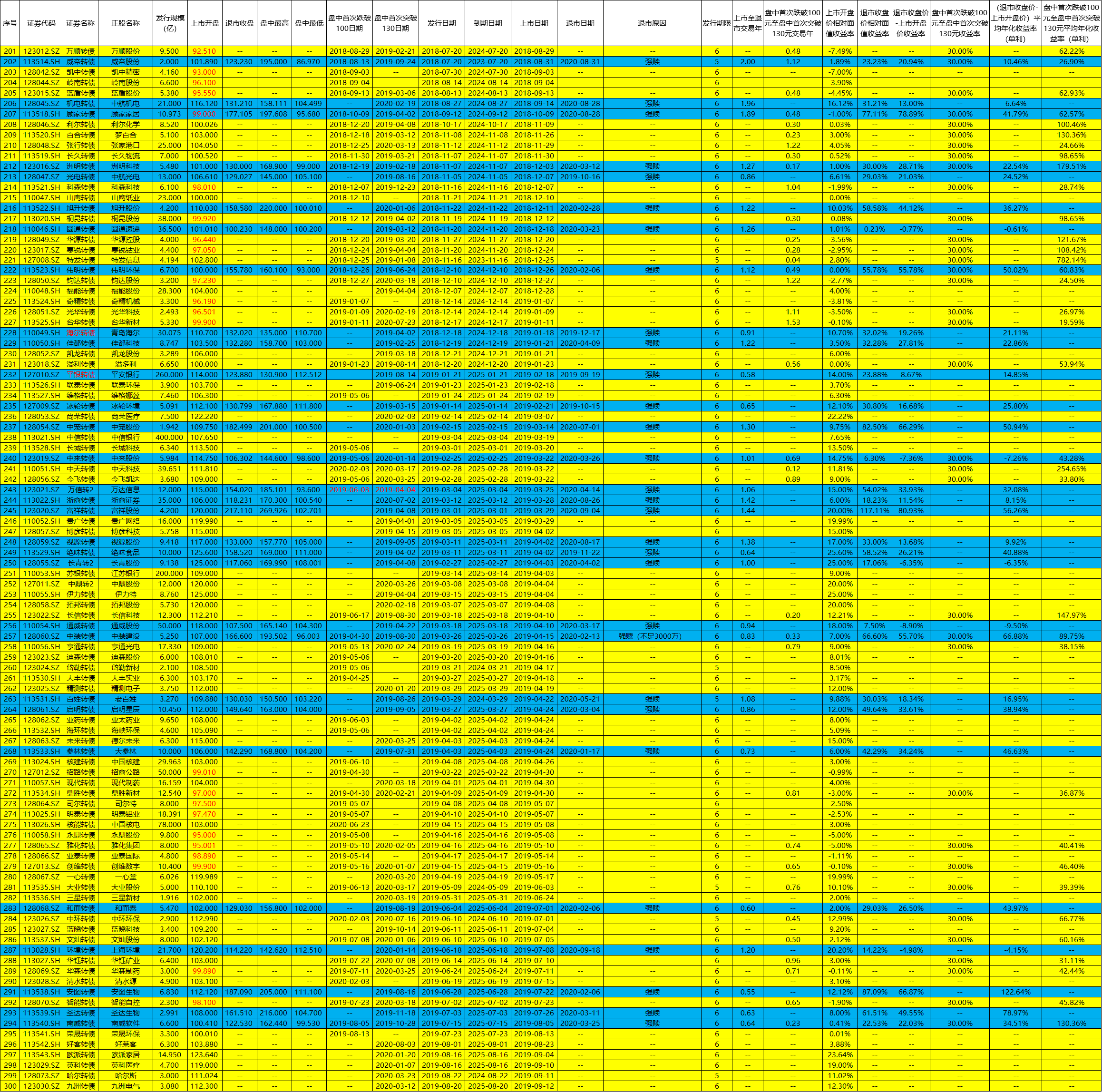Select the 400.000 issue size cell
1102x1092 pixels.
pos(170,438)
